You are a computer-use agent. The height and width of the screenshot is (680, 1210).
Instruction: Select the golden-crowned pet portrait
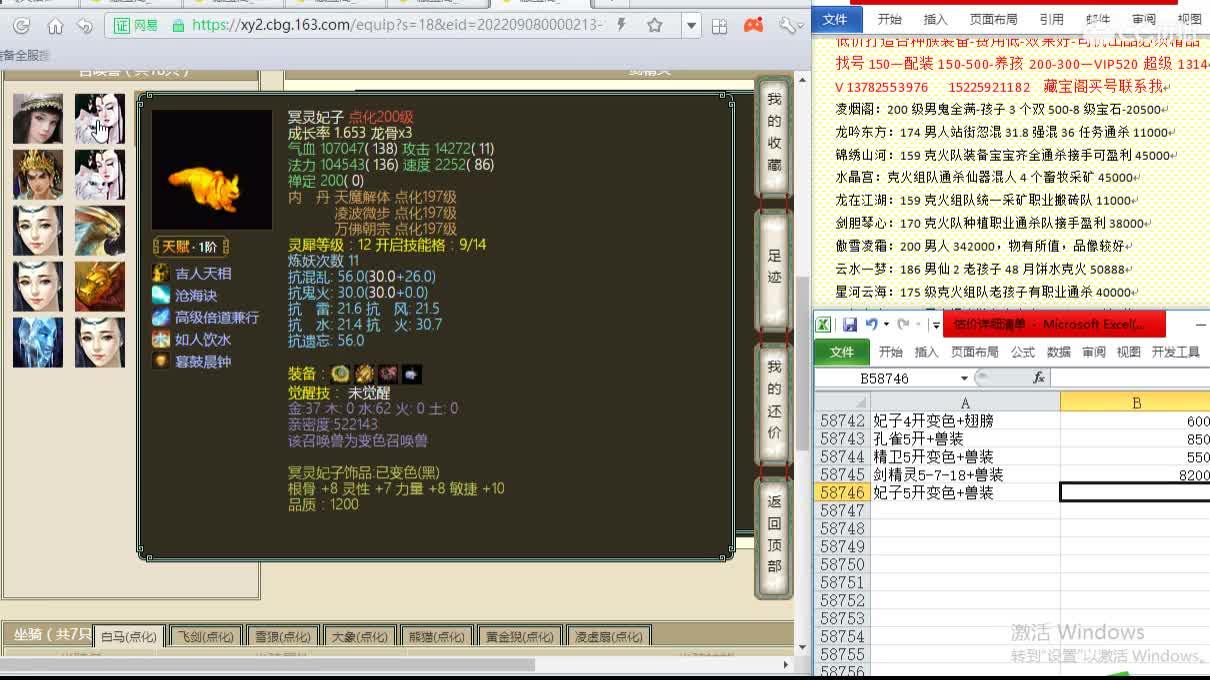click(x=38, y=175)
